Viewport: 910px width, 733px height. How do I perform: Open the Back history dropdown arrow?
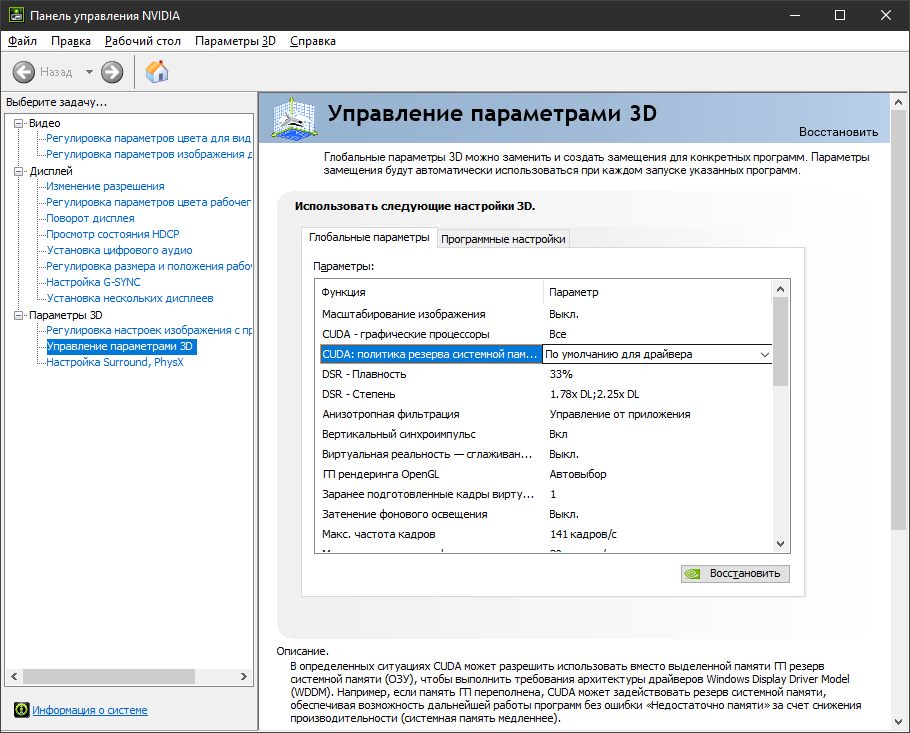tap(89, 72)
